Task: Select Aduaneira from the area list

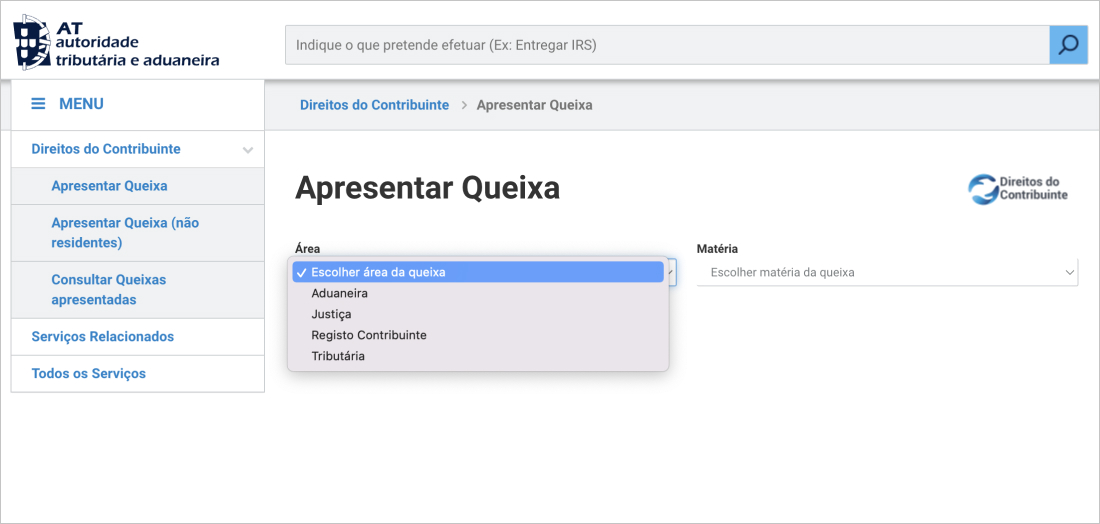Action: tap(340, 293)
